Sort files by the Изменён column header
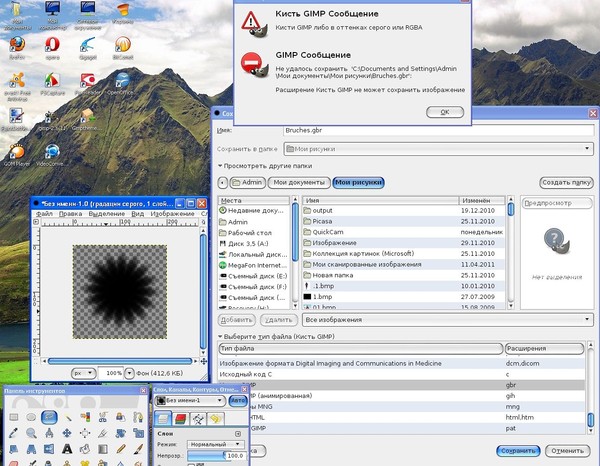Viewport: 600px width, 466px height. 482,200
